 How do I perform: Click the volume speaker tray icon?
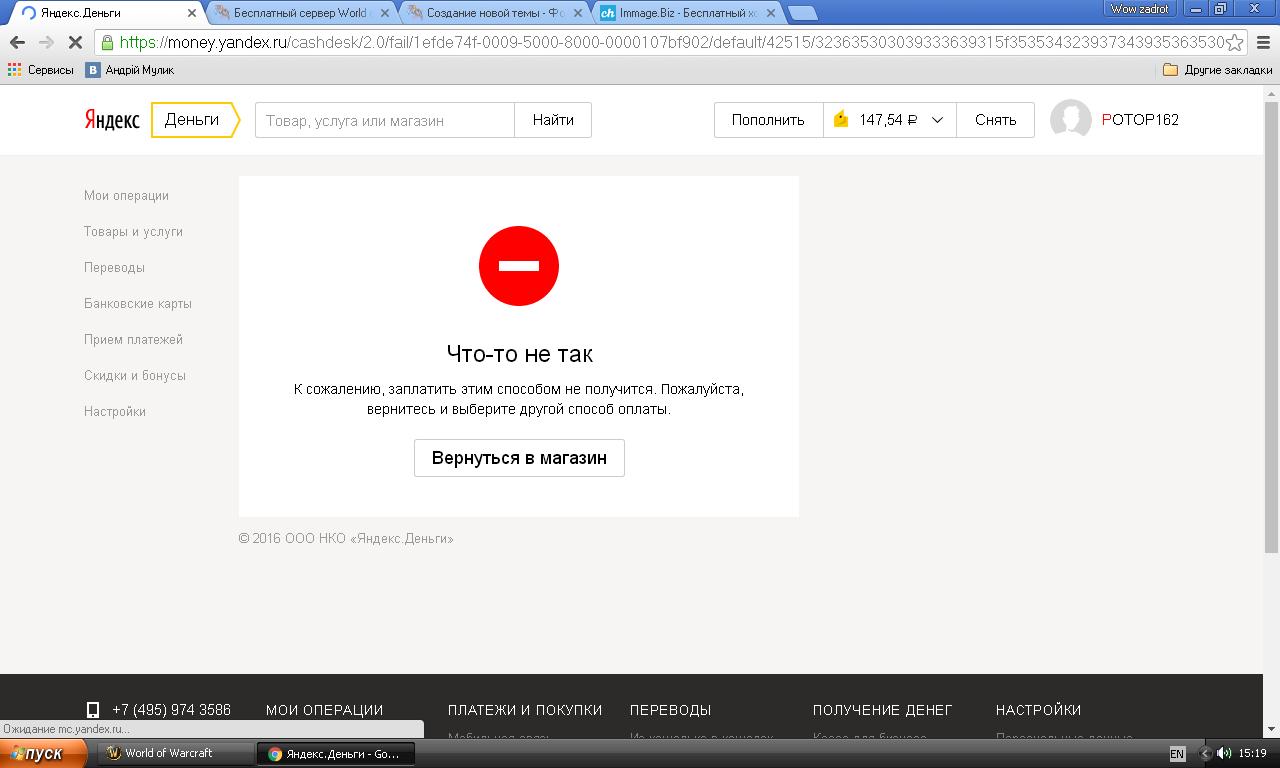point(1224,754)
